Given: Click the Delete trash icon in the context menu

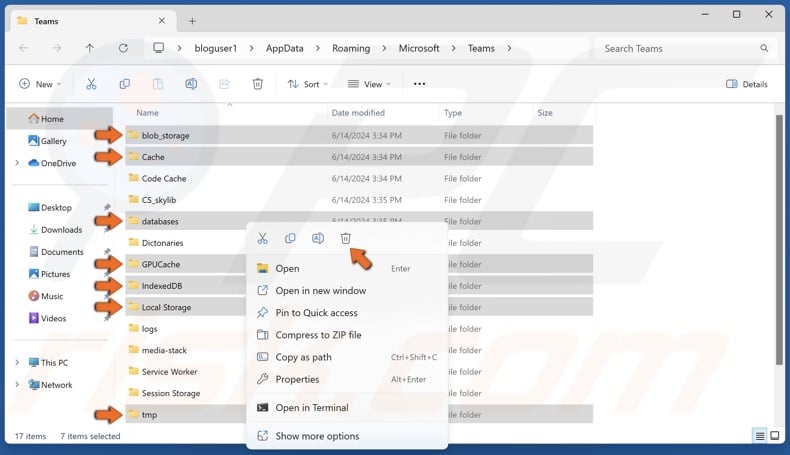Looking at the screenshot, I should point(345,238).
